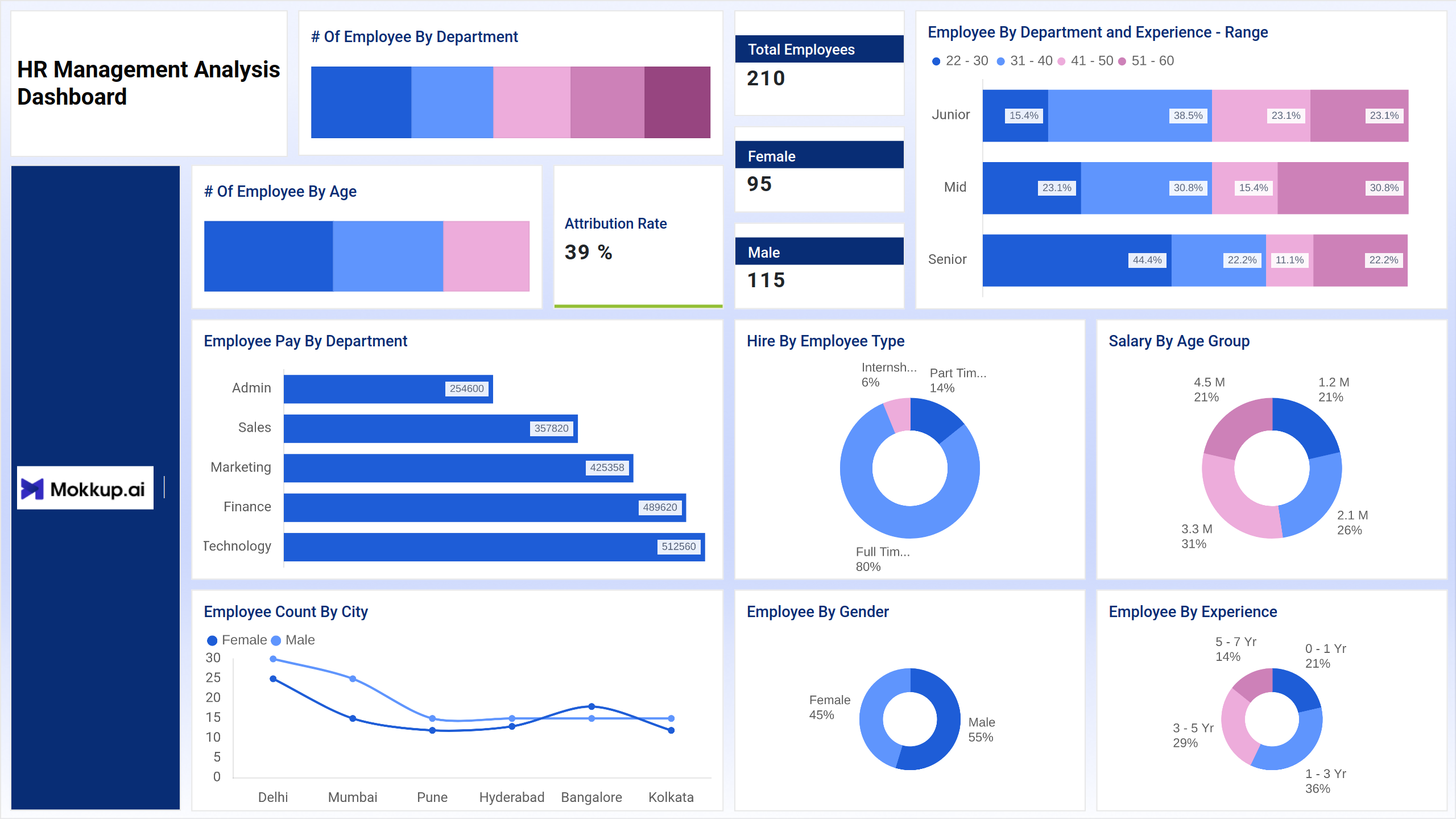This screenshot has width=1456, height=819.
Task: Click the 39 % attribution value
Action: coord(588,252)
